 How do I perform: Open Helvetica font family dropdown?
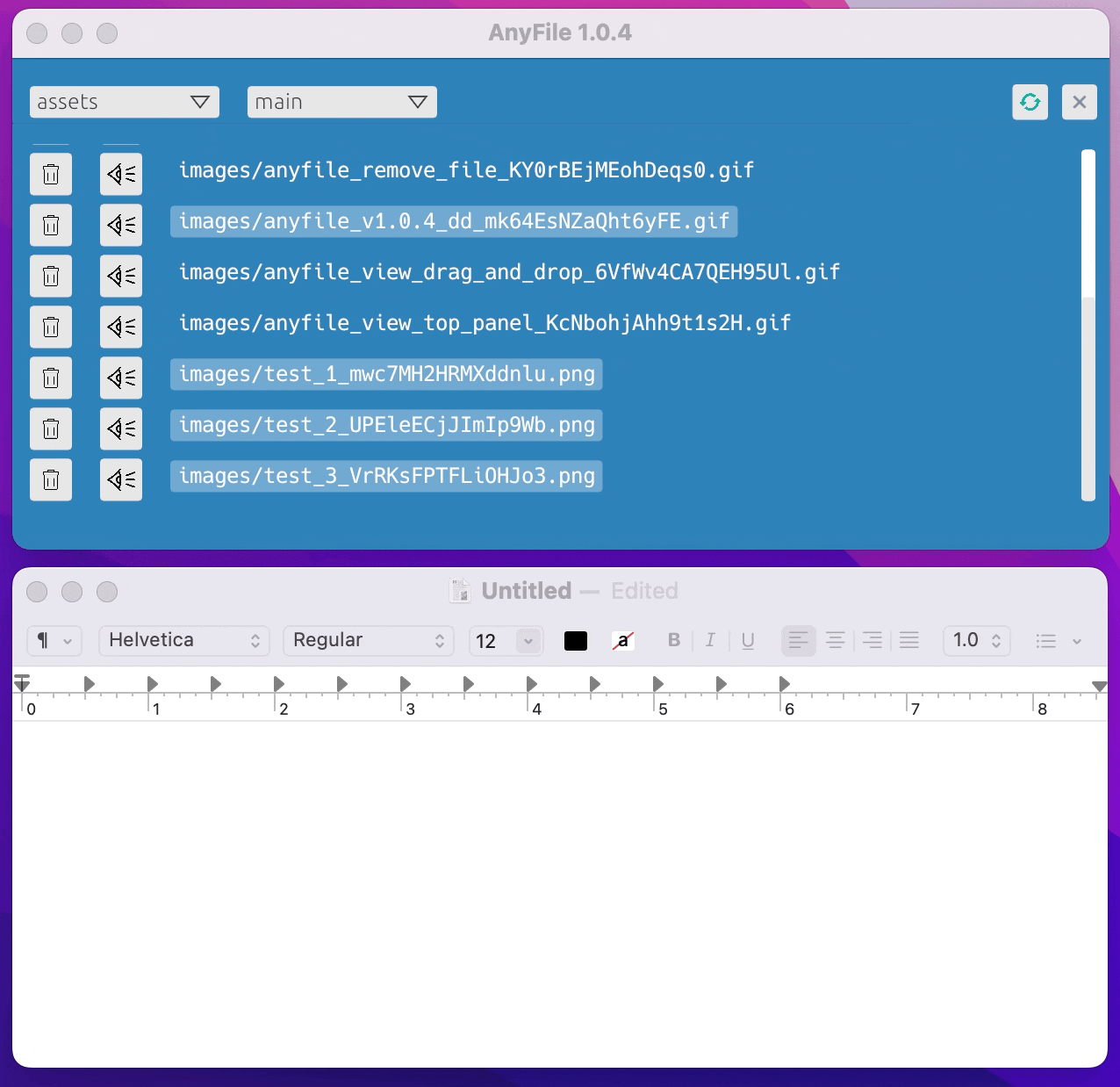click(x=184, y=641)
